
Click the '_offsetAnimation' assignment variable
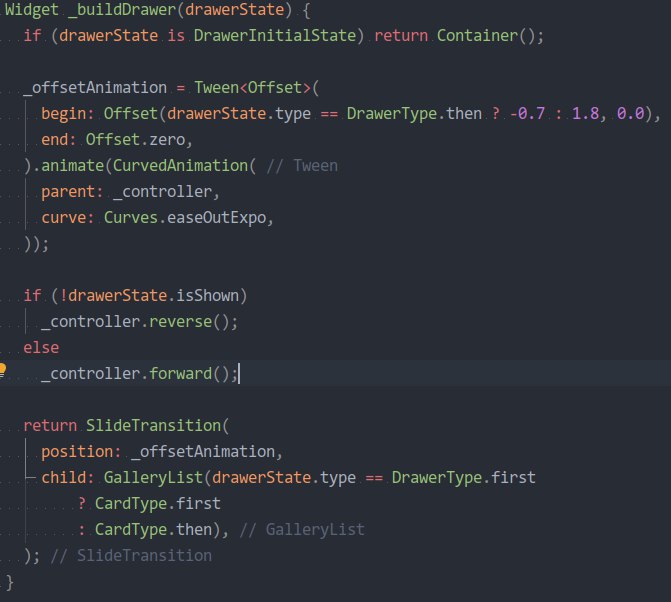95,88
